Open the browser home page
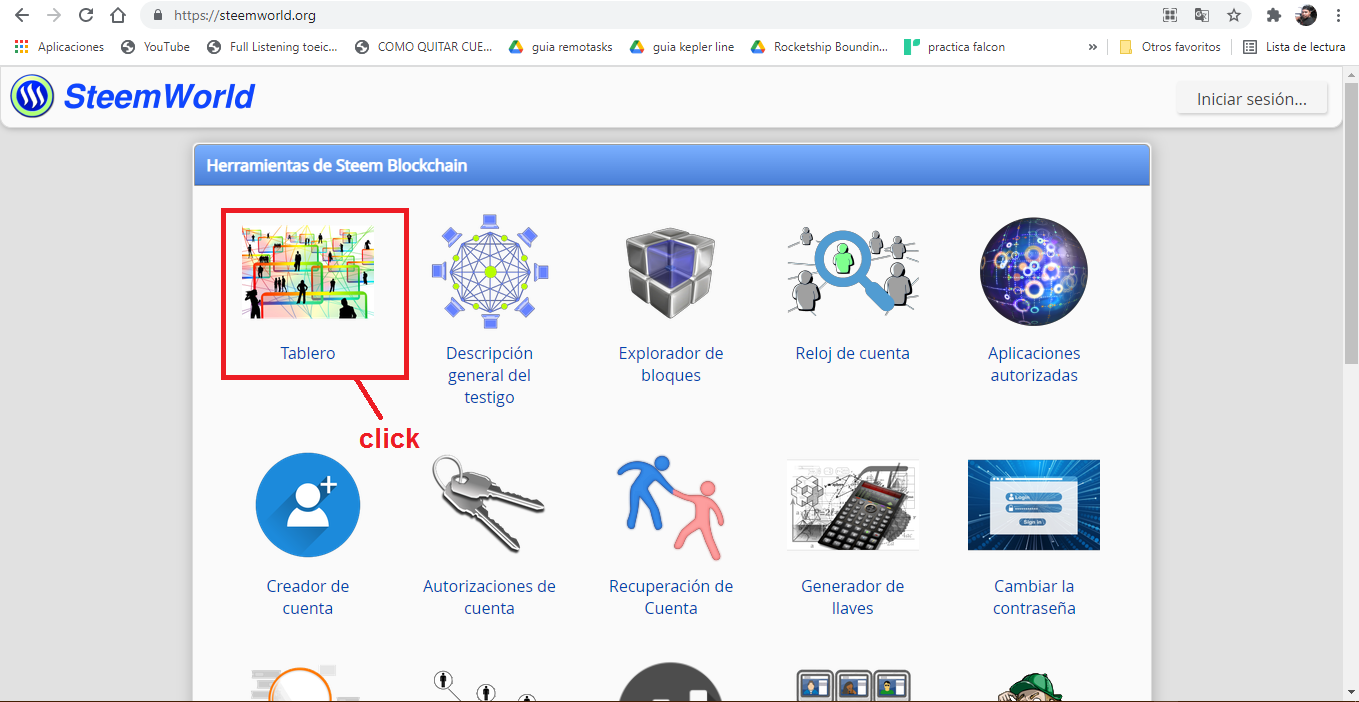Image resolution: width=1359 pixels, height=702 pixels. tap(118, 16)
